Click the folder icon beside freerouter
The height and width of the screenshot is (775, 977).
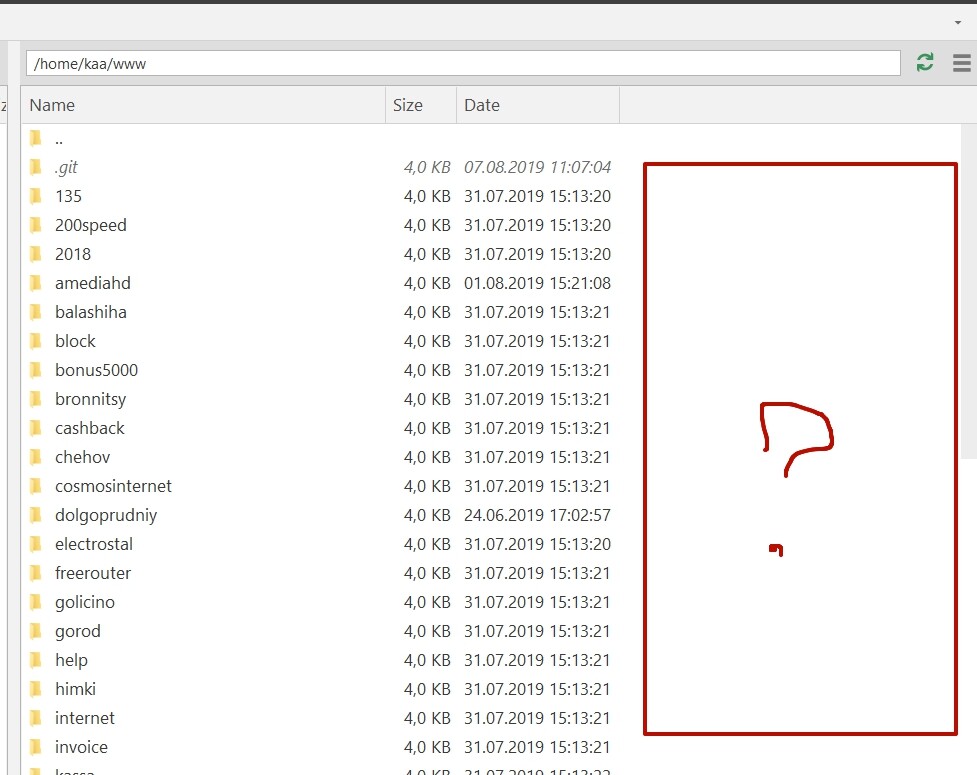[x=36, y=573]
